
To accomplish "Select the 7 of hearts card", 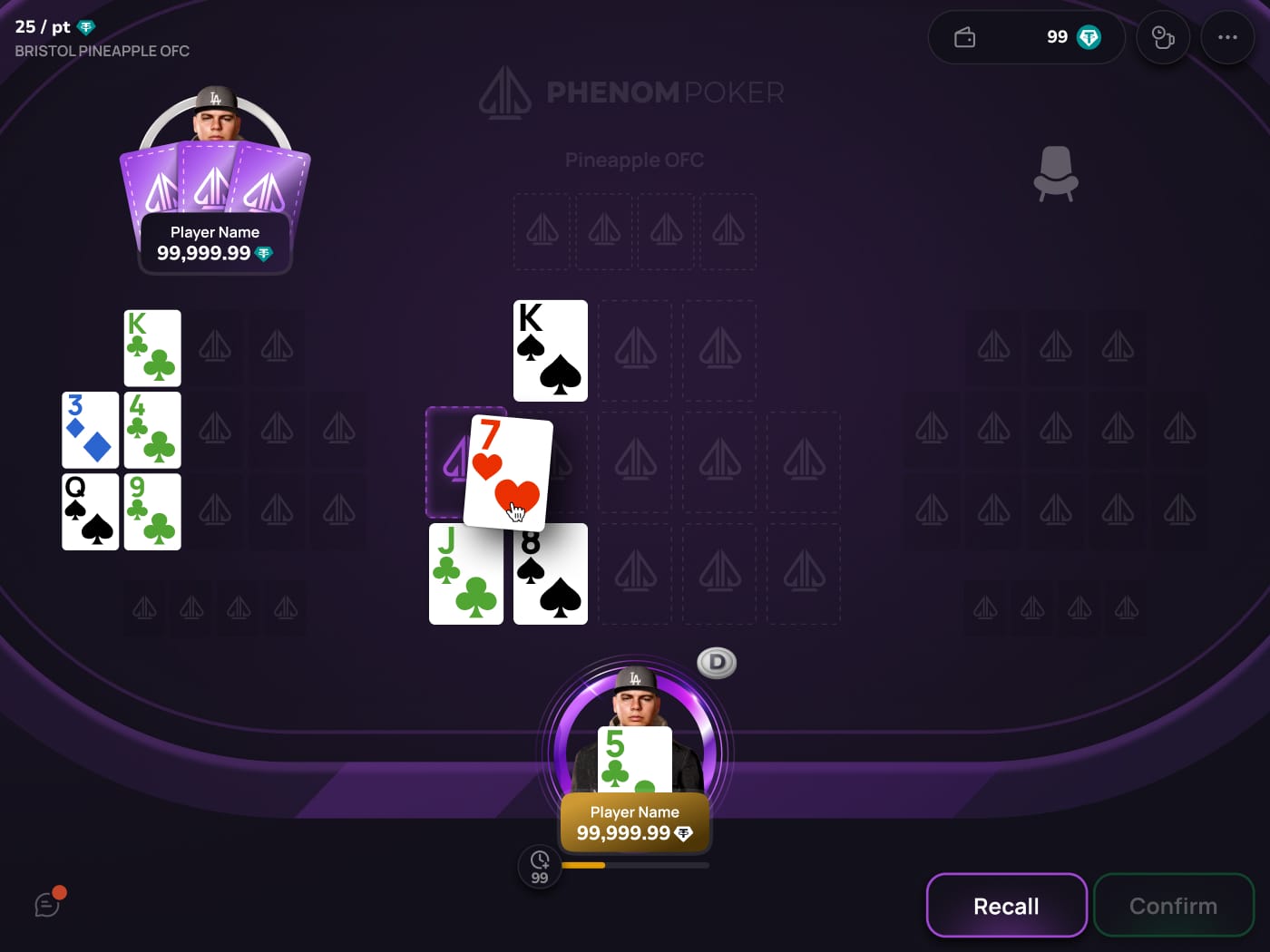I will [x=508, y=472].
